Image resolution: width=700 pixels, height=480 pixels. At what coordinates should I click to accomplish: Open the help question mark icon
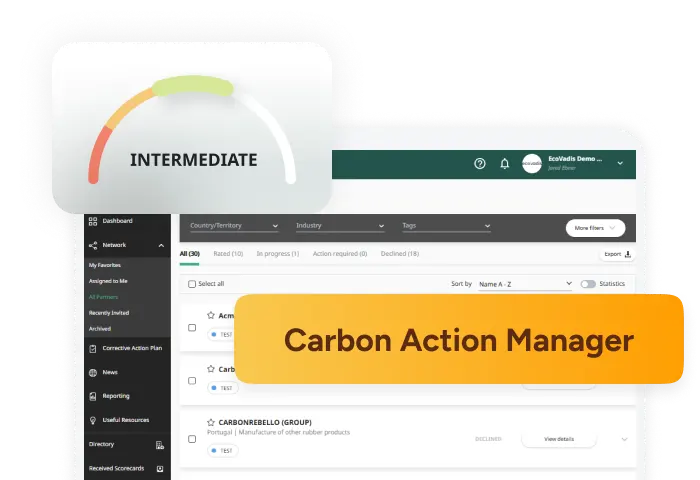[480, 163]
